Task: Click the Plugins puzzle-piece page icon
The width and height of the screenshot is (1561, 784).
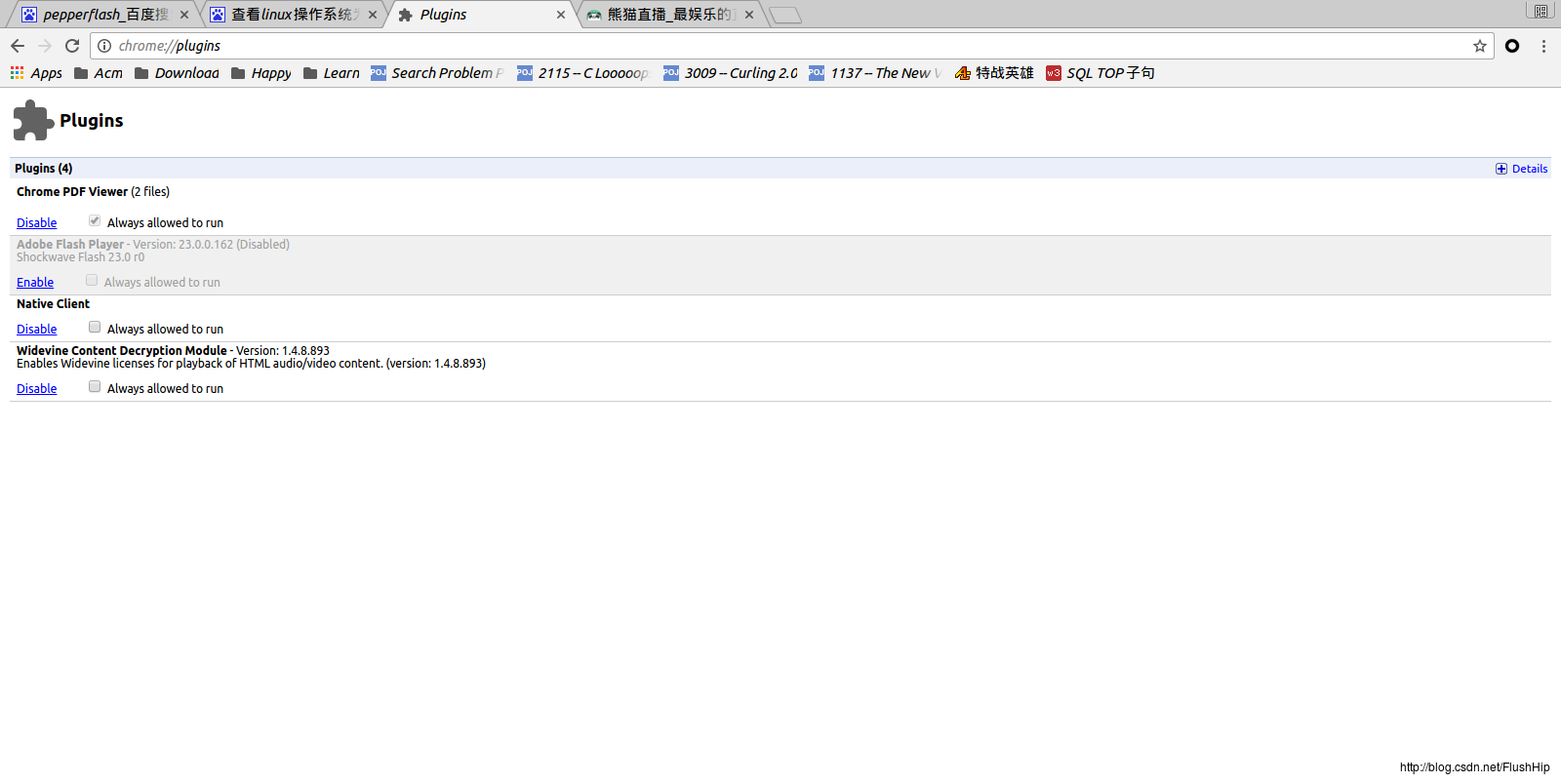Action: (x=33, y=120)
